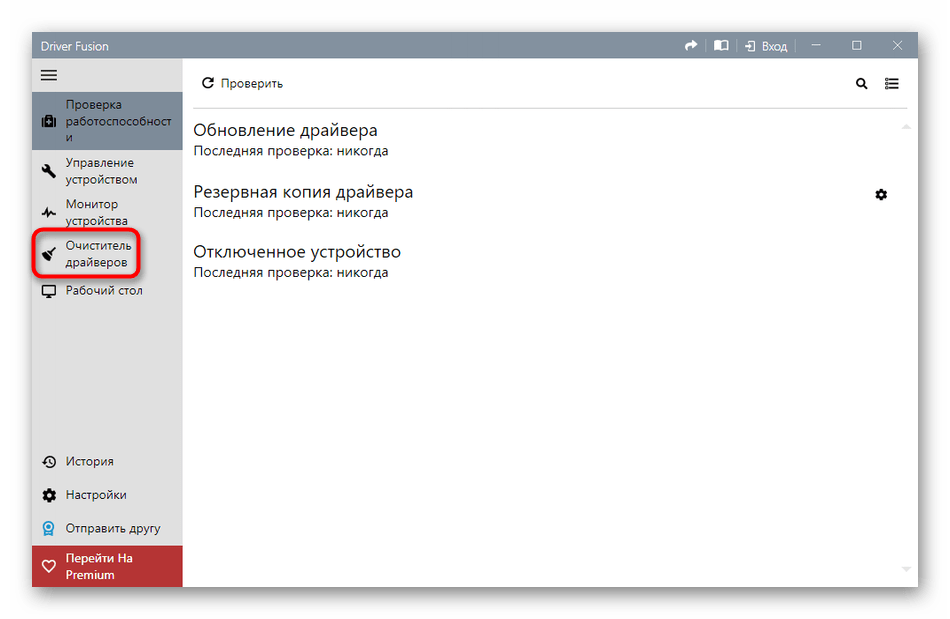This screenshot has width=950, height=619.
Task: Open the book/documentation icon in title bar
Action: coord(721,45)
